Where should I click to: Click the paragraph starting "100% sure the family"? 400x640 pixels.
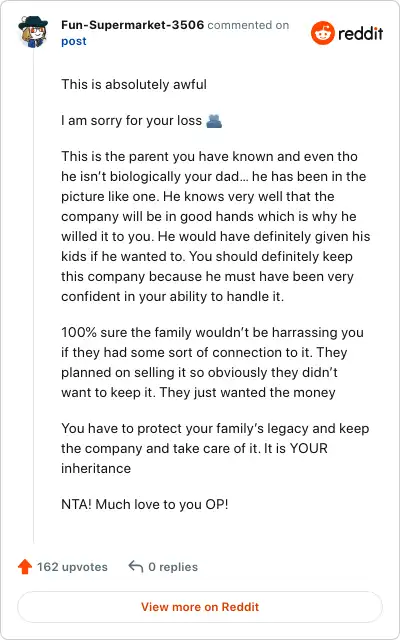[x=212, y=362]
